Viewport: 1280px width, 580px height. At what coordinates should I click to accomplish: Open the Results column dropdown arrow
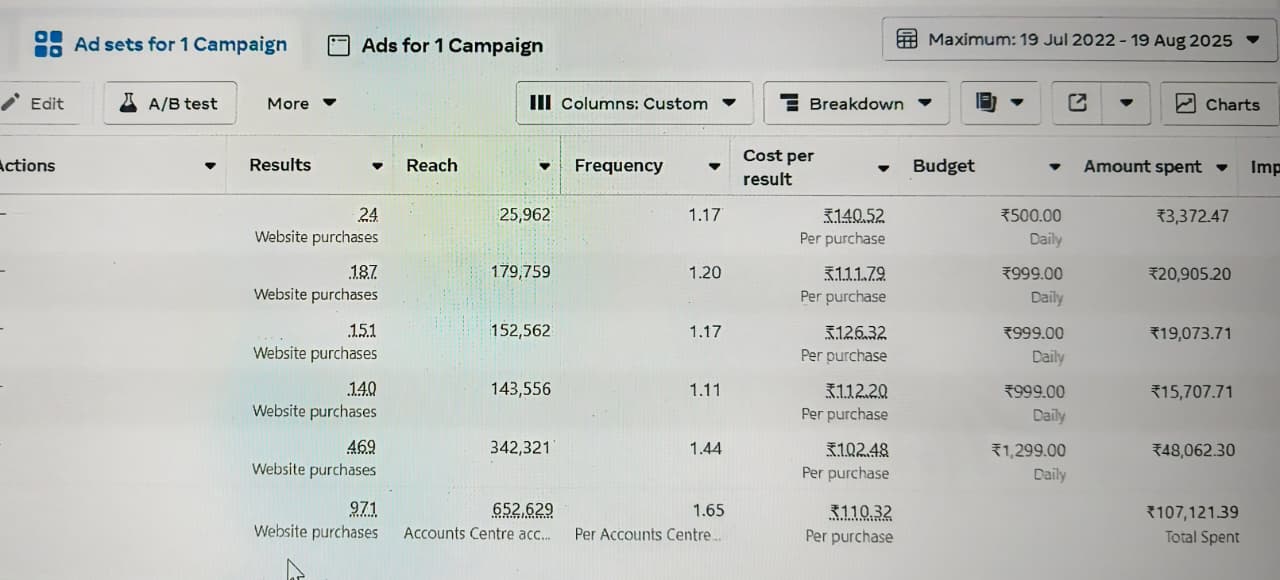coord(377,166)
